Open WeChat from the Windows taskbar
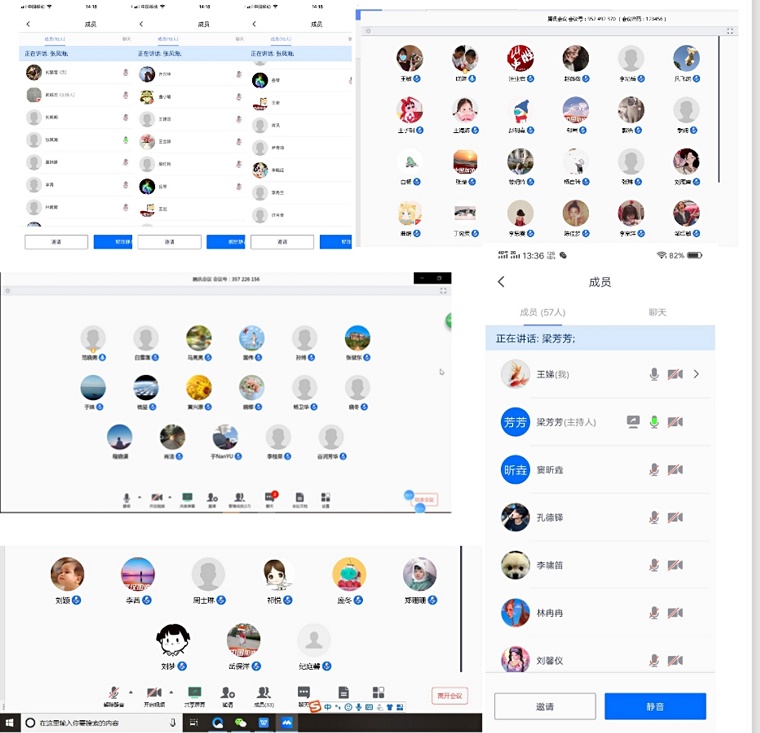The height and width of the screenshot is (733, 760). pos(240,722)
